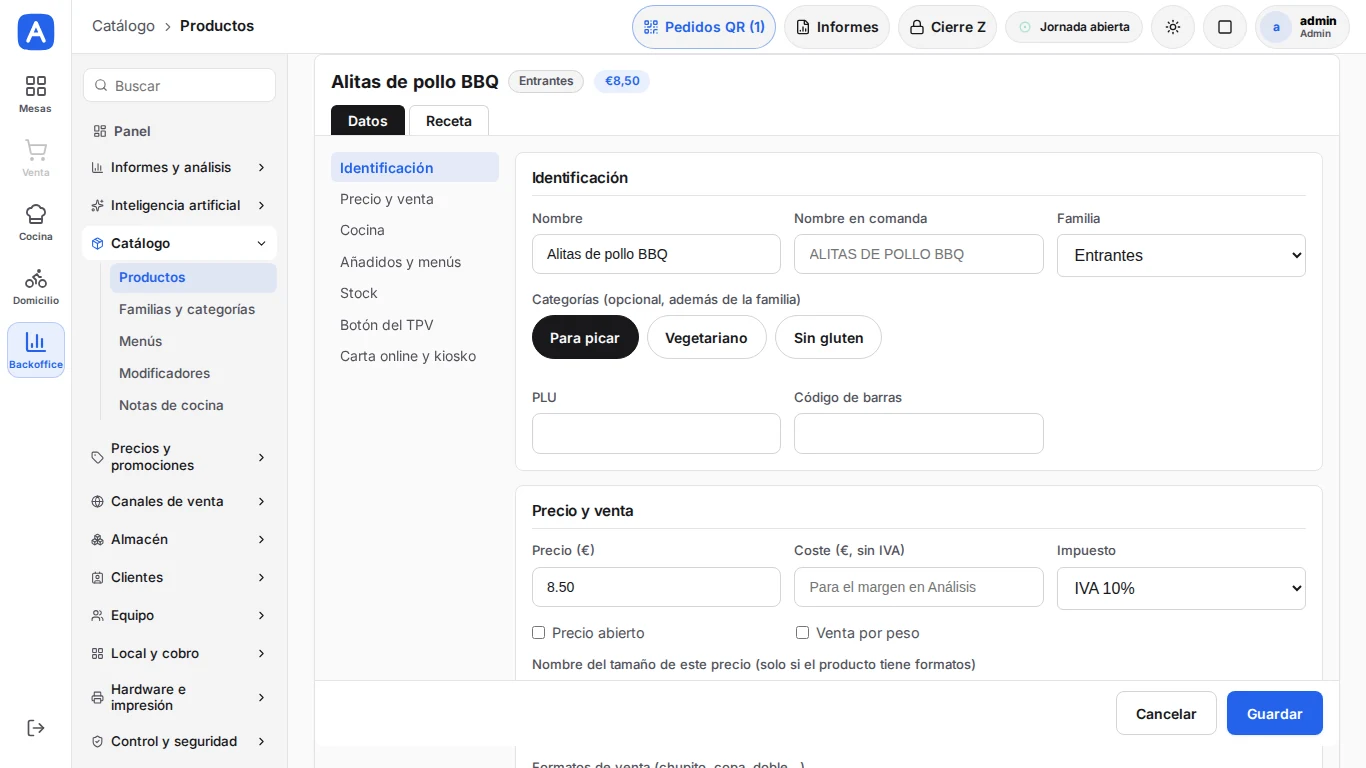Click Guardar to save the product
The width and height of the screenshot is (1366, 768).
pos(1275,714)
